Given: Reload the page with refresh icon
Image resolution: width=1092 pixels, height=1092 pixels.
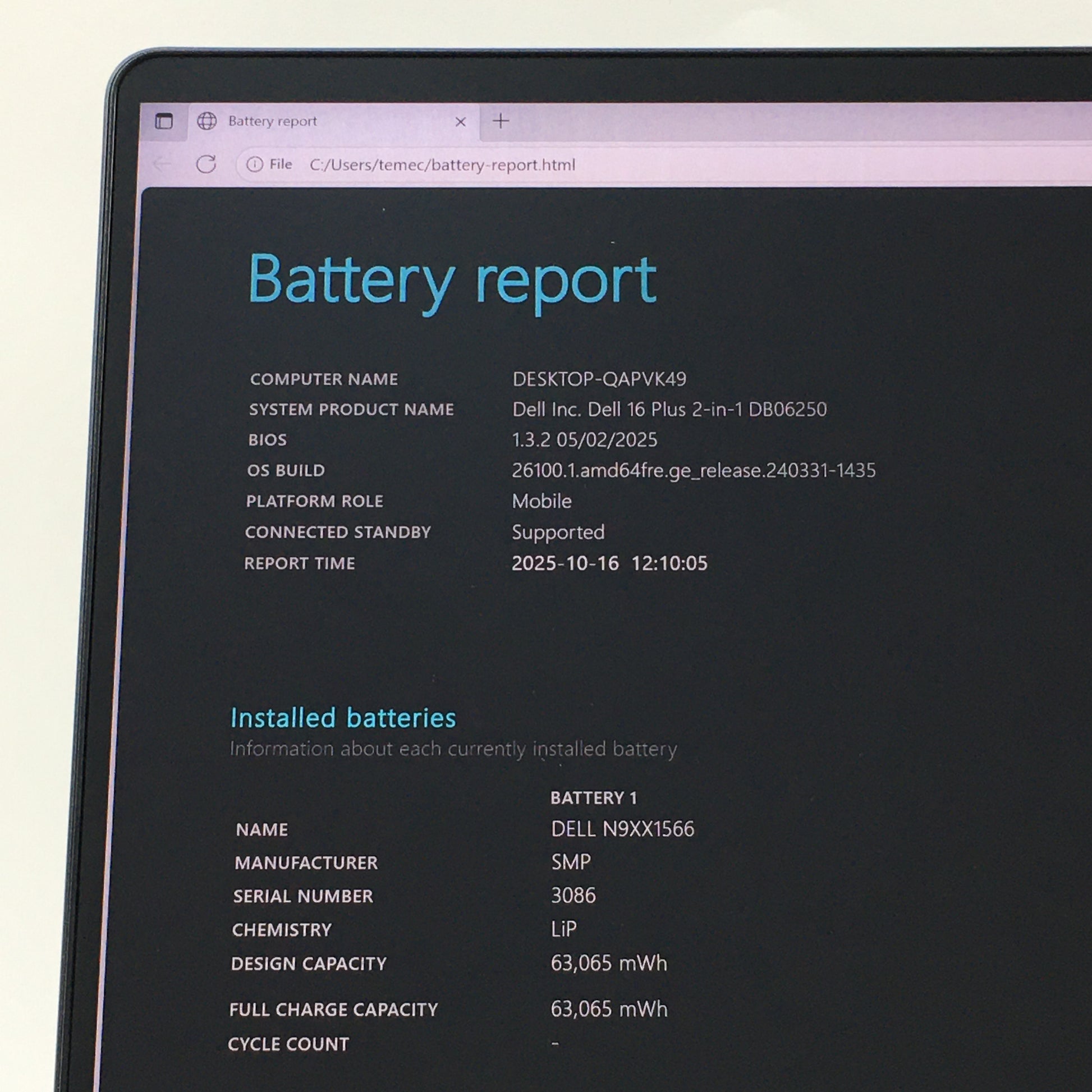Looking at the screenshot, I should tap(206, 164).
